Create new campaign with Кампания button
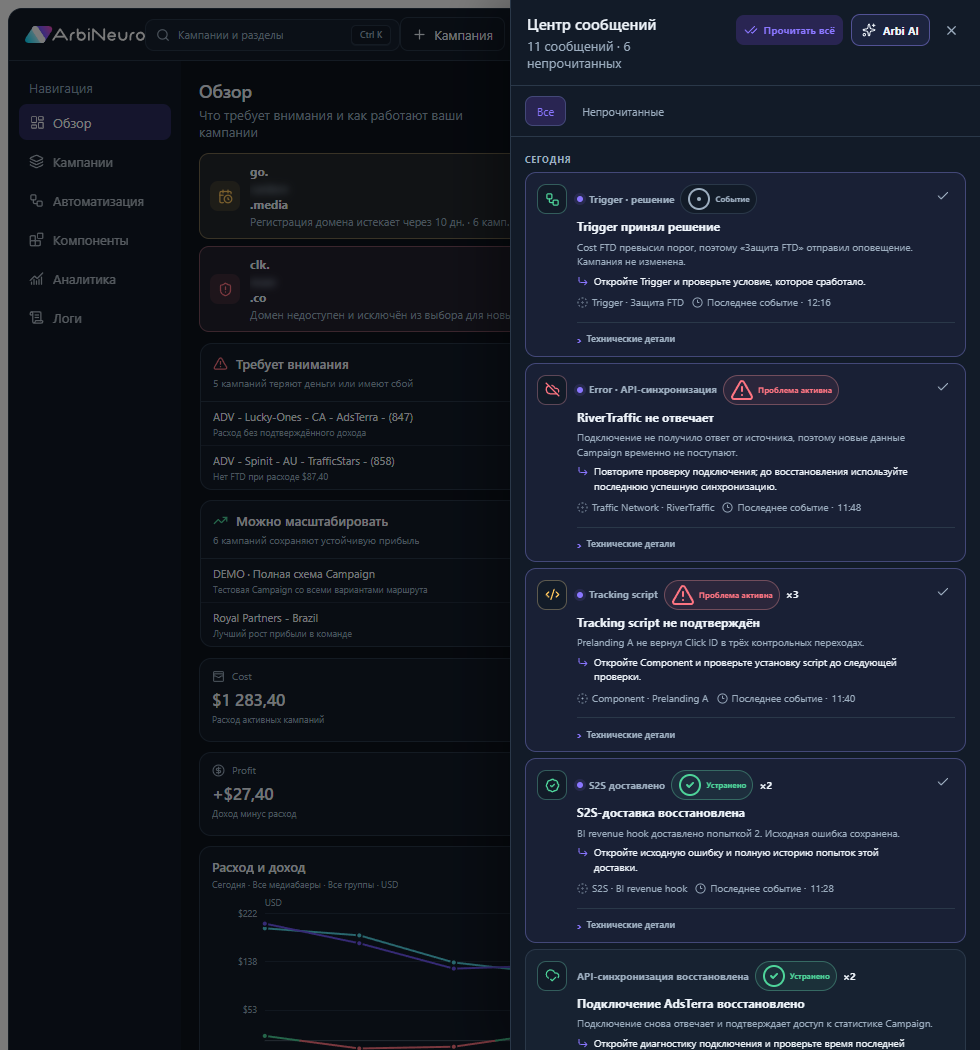The image size is (980, 1050). [x=453, y=35]
